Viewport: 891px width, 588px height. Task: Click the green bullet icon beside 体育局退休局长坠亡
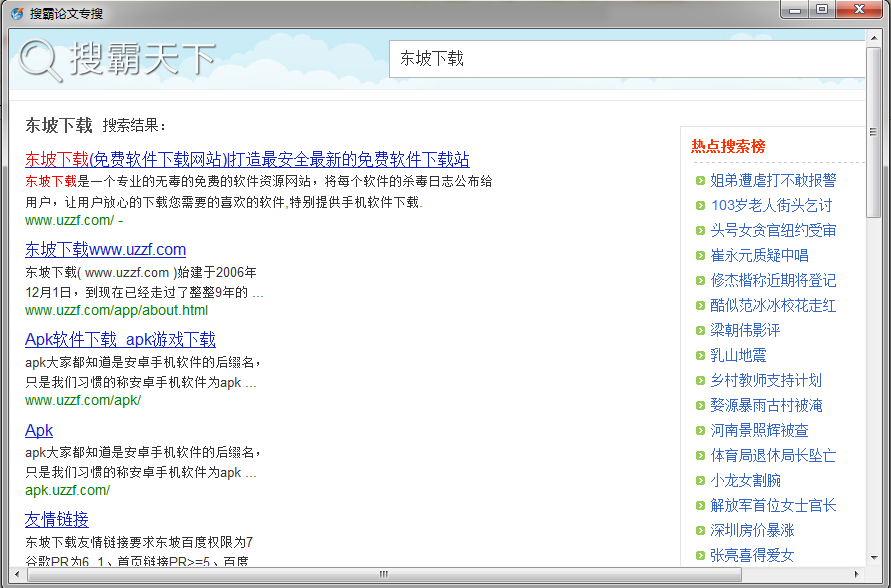tap(700, 456)
